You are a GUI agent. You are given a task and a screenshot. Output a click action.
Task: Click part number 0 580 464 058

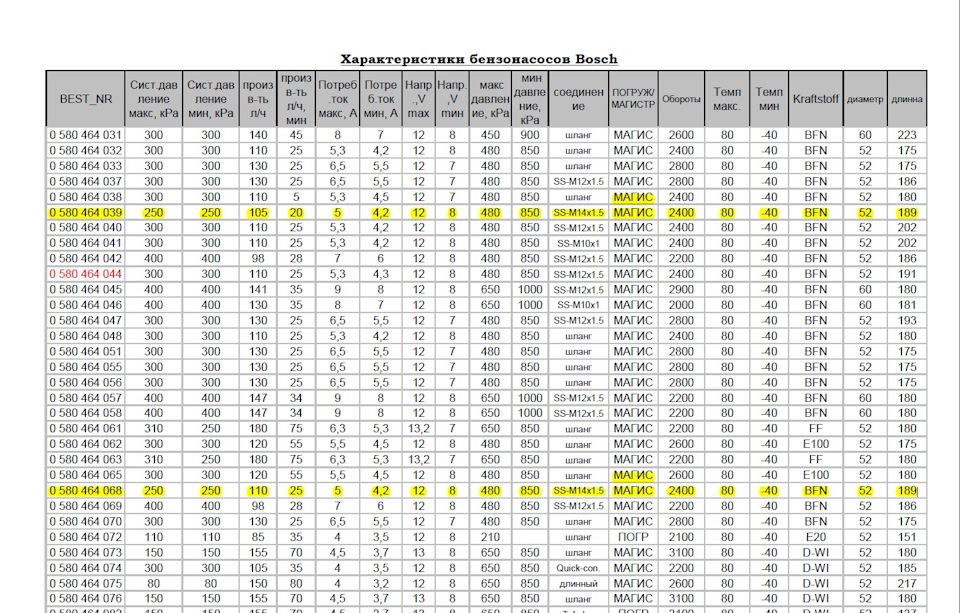pyautogui.click(x=86, y=413)
